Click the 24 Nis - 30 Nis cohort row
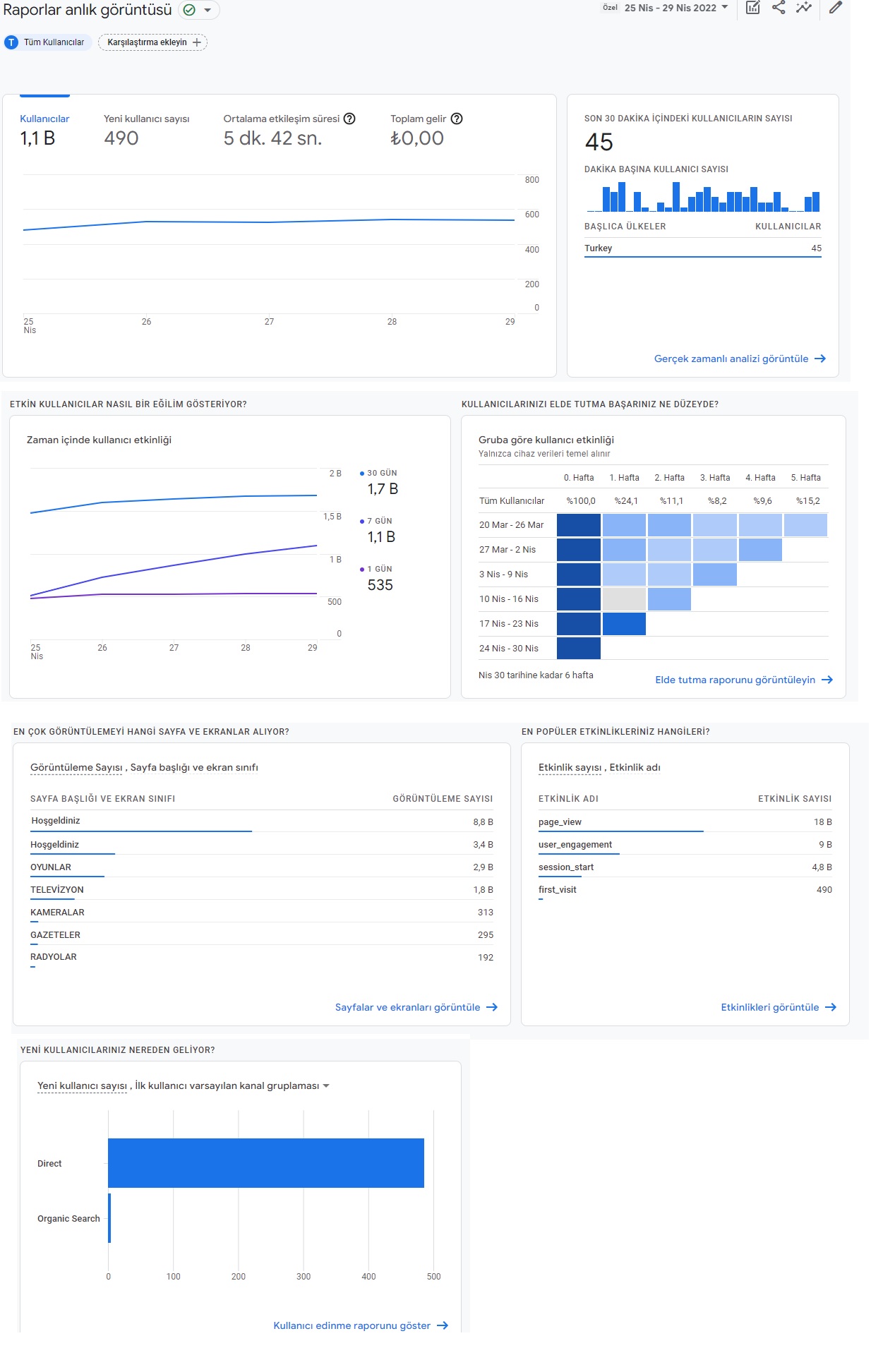 pyautogui.click(x=653, y=649)
